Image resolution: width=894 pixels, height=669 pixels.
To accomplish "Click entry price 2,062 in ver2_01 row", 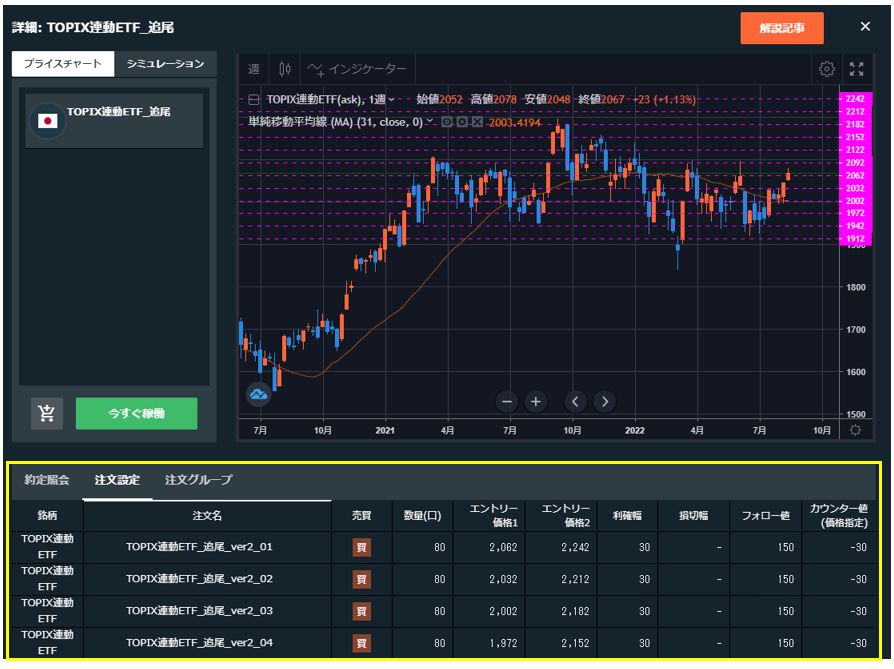I will 503,548.
